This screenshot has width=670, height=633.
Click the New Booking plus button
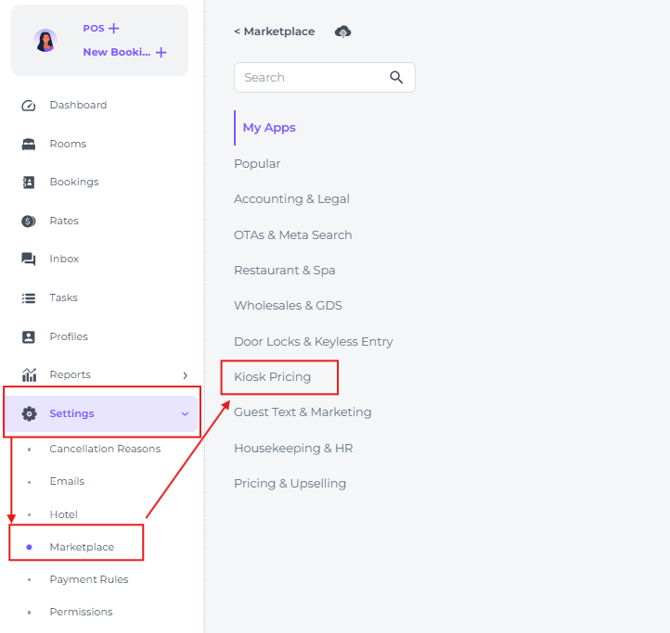click(x=161, y=52)
